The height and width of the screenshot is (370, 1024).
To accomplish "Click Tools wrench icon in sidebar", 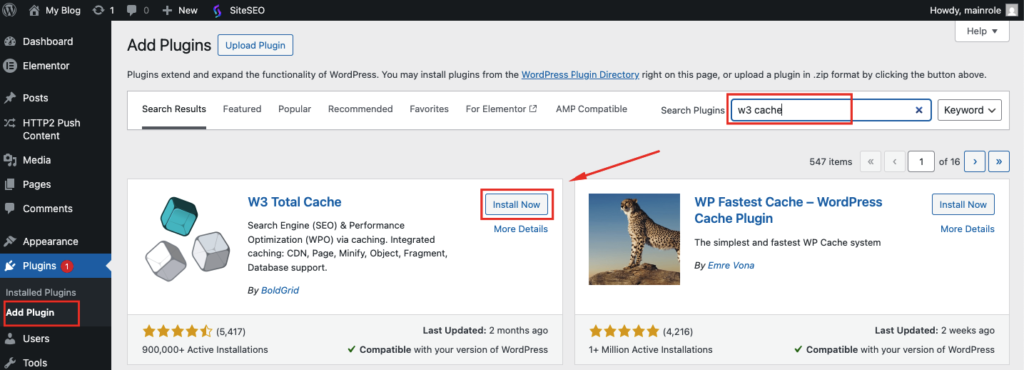I will [x=10, y=363].
